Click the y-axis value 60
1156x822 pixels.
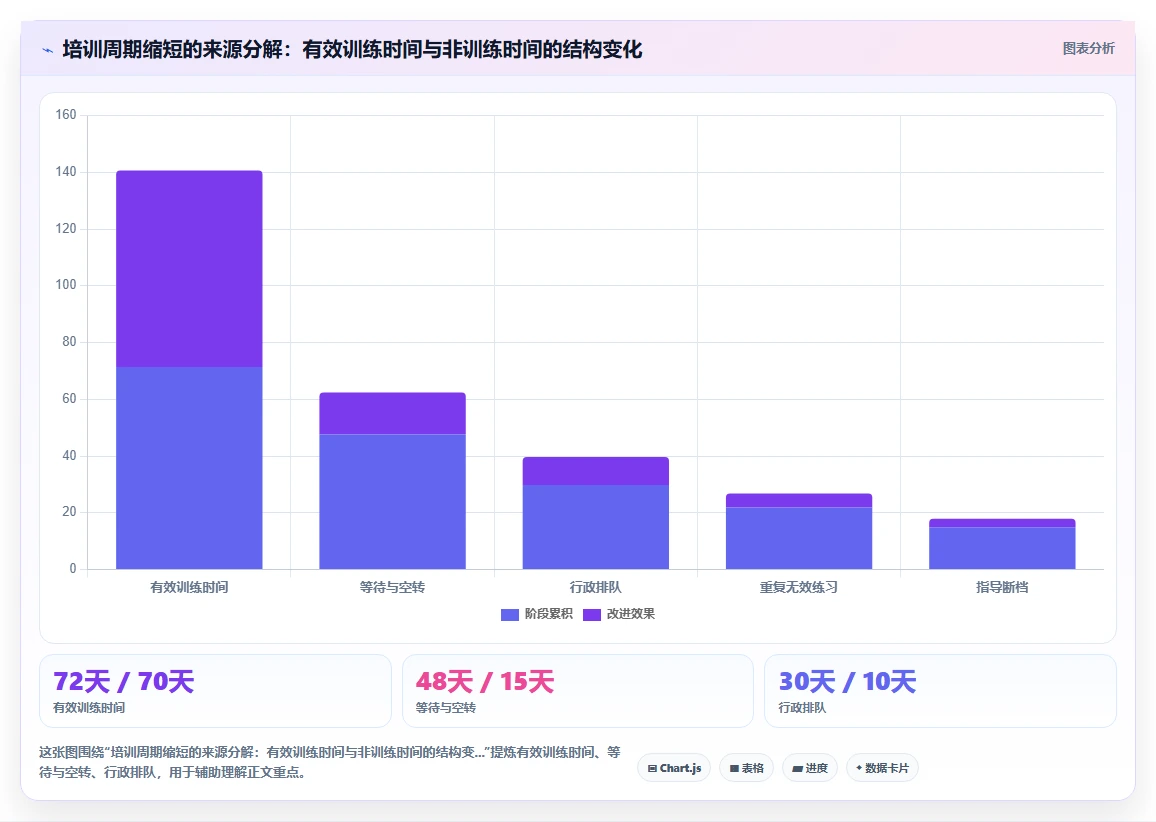(69, 398)
